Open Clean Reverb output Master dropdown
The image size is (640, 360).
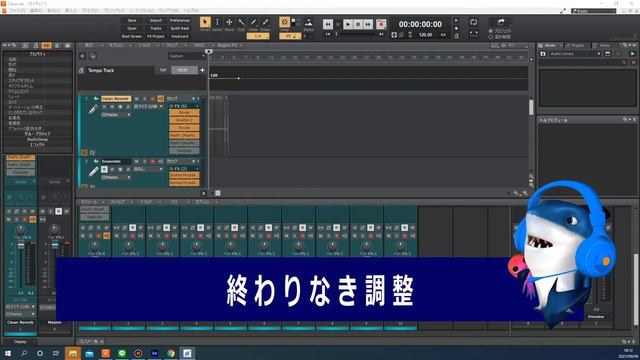(116, 115)
